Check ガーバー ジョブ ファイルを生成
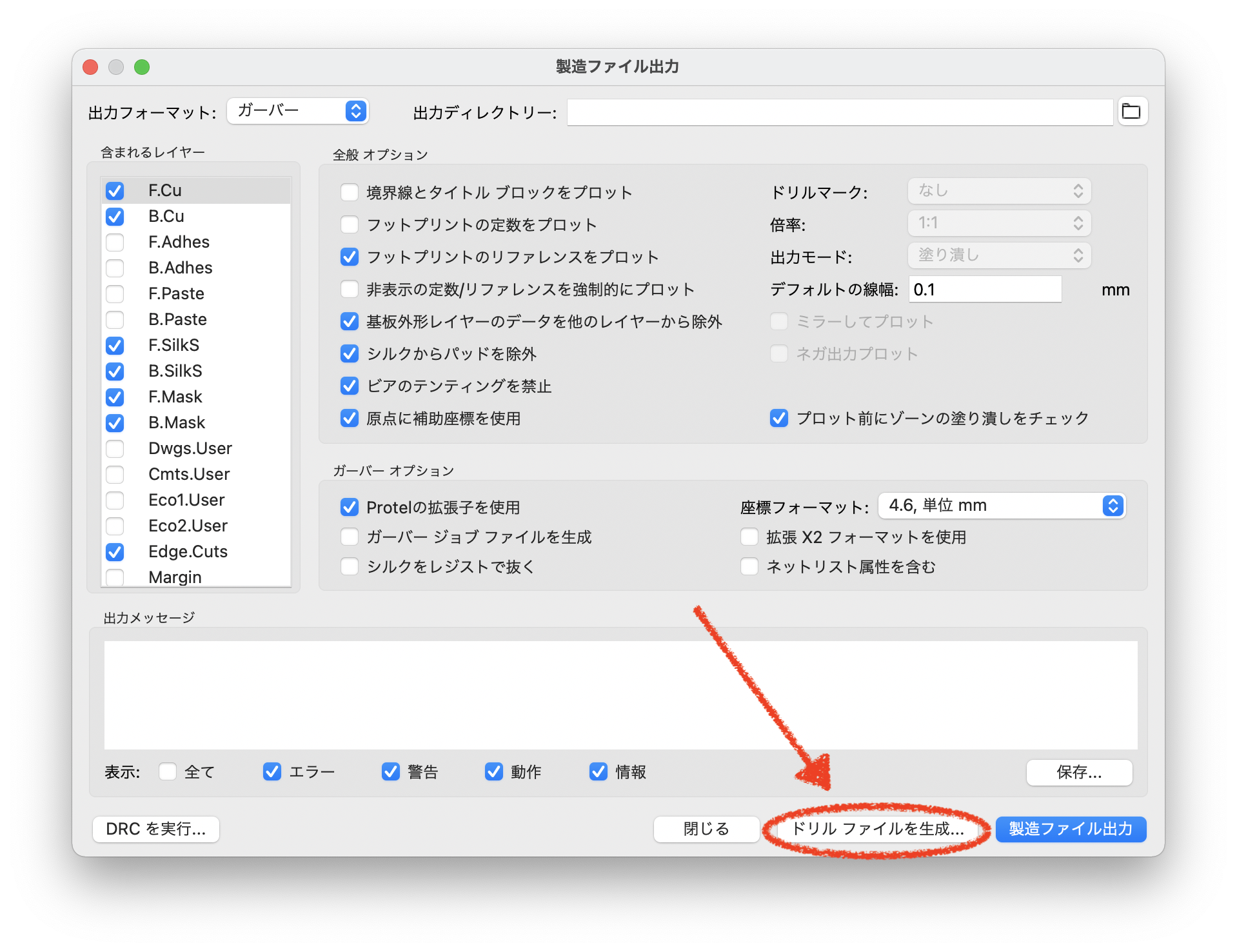This screenshot has height=952, width=1237. click(350, 537)
